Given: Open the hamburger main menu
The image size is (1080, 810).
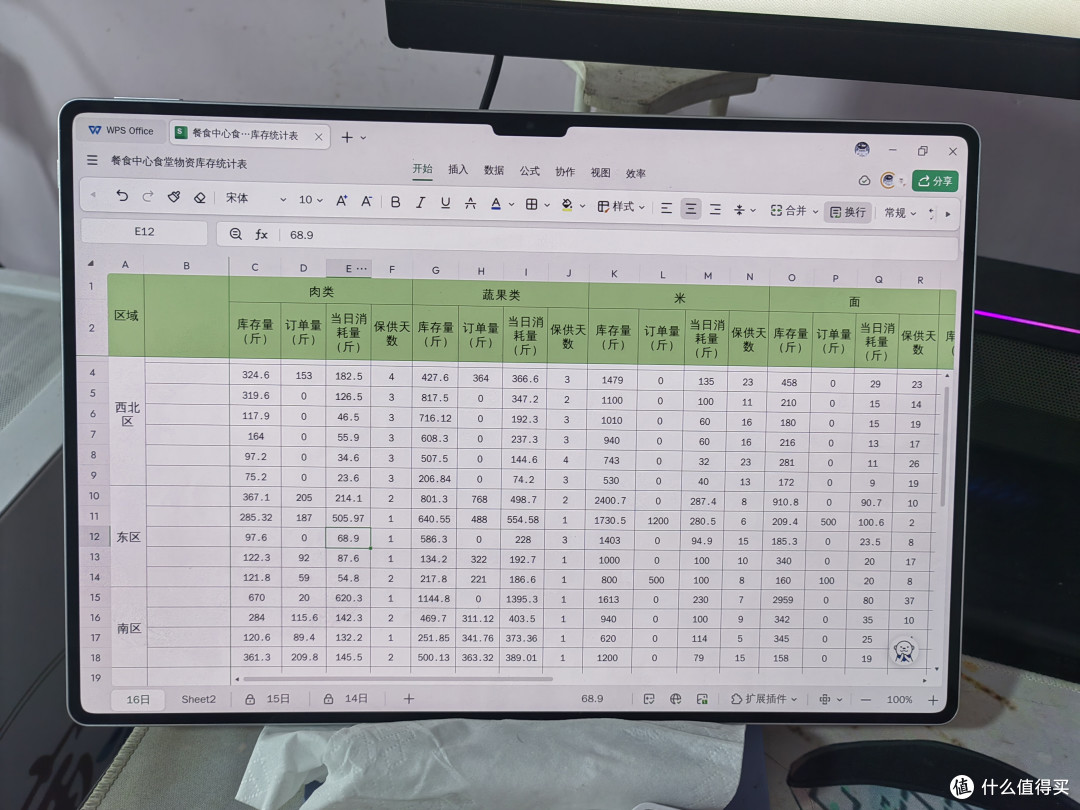Looking at the screenshot, I should [92, 160].
